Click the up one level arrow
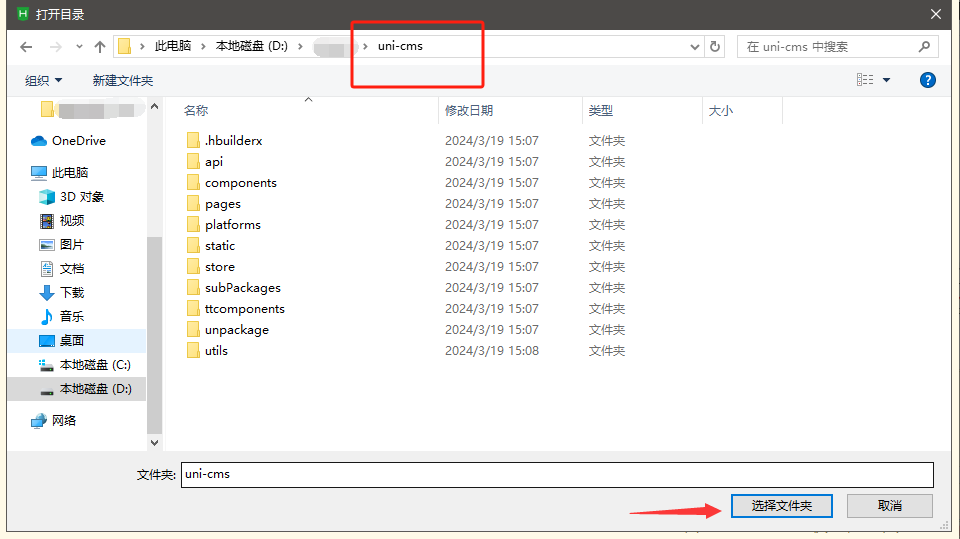The image size is (960, 539). pos(100,47)
